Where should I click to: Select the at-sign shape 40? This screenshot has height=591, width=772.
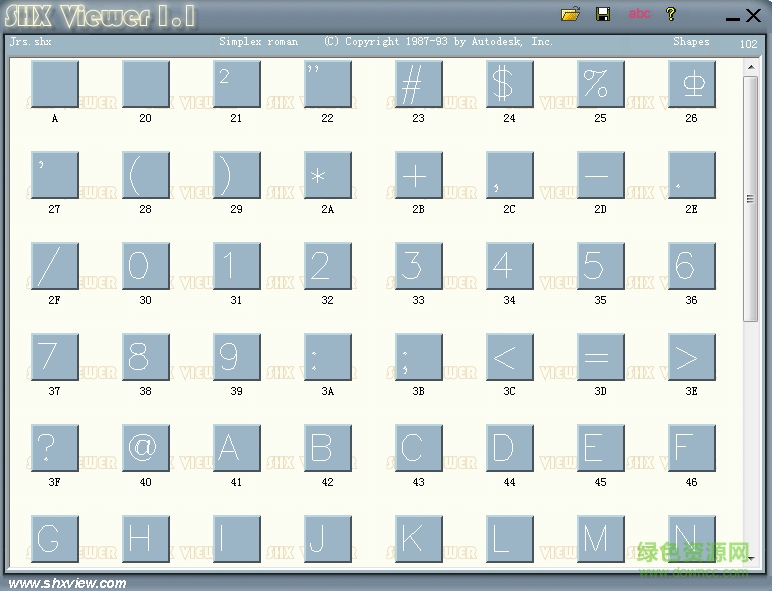[146, 448]
